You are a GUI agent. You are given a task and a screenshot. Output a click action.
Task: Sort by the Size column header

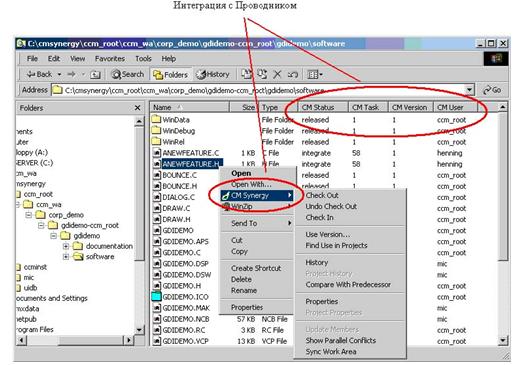pos(244,107)
